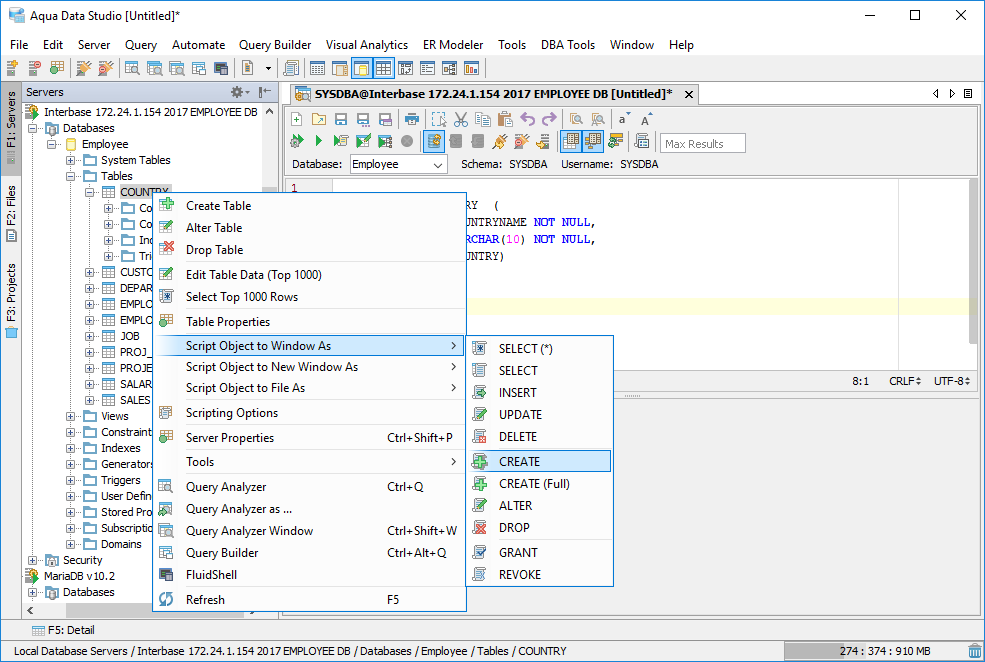Click the Query Analyzer toolbar icon
The image size is (985, 662).
(x=132, y=68)
